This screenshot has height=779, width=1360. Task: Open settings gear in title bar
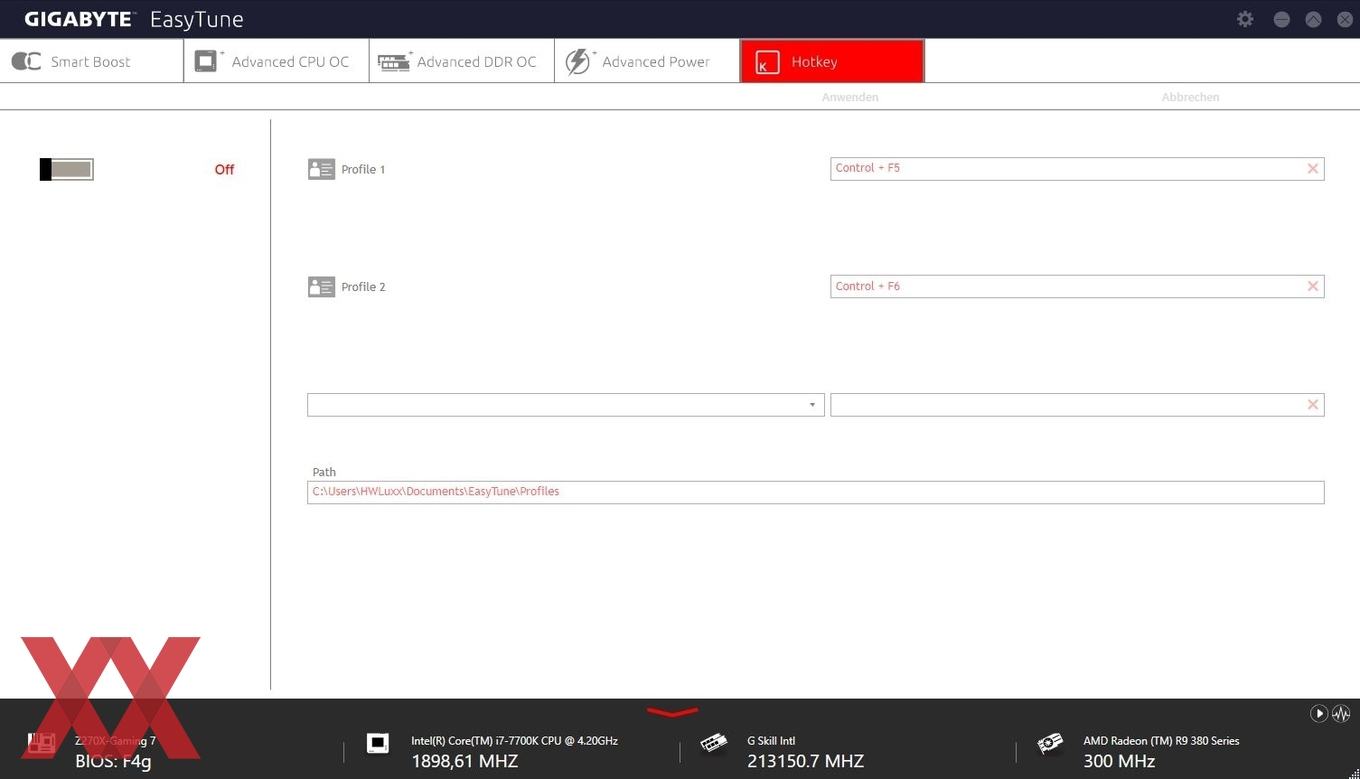click(1245, 19)
